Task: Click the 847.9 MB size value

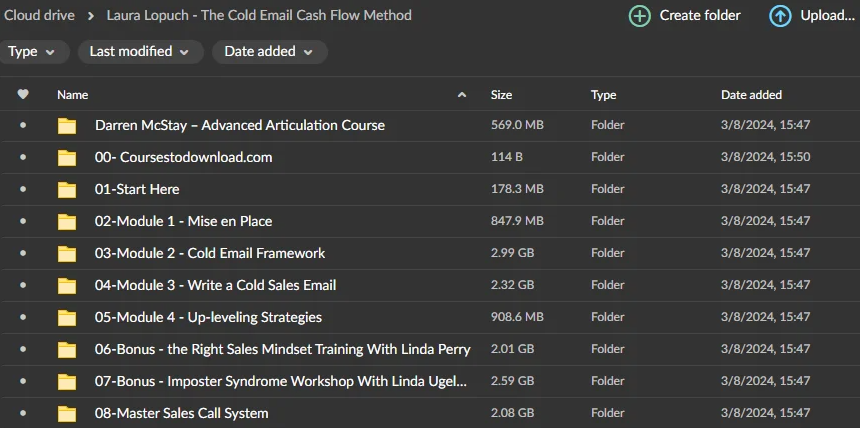Action: [517, 221]
